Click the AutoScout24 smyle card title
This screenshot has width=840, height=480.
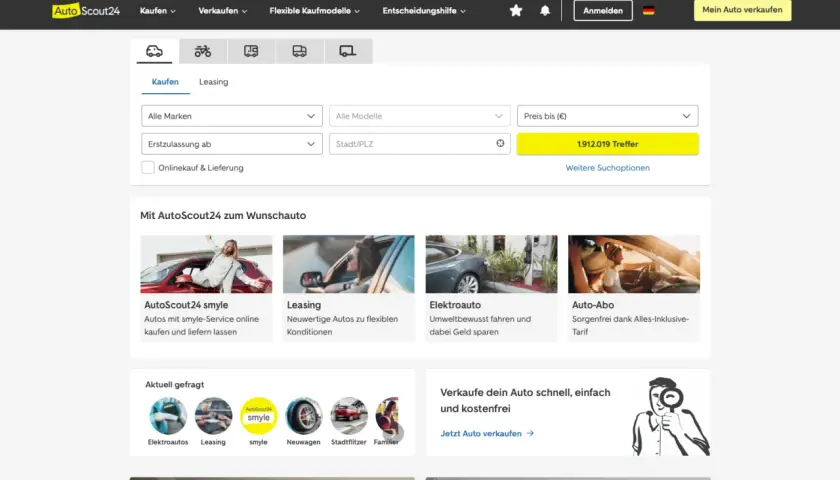pos(186,305)
